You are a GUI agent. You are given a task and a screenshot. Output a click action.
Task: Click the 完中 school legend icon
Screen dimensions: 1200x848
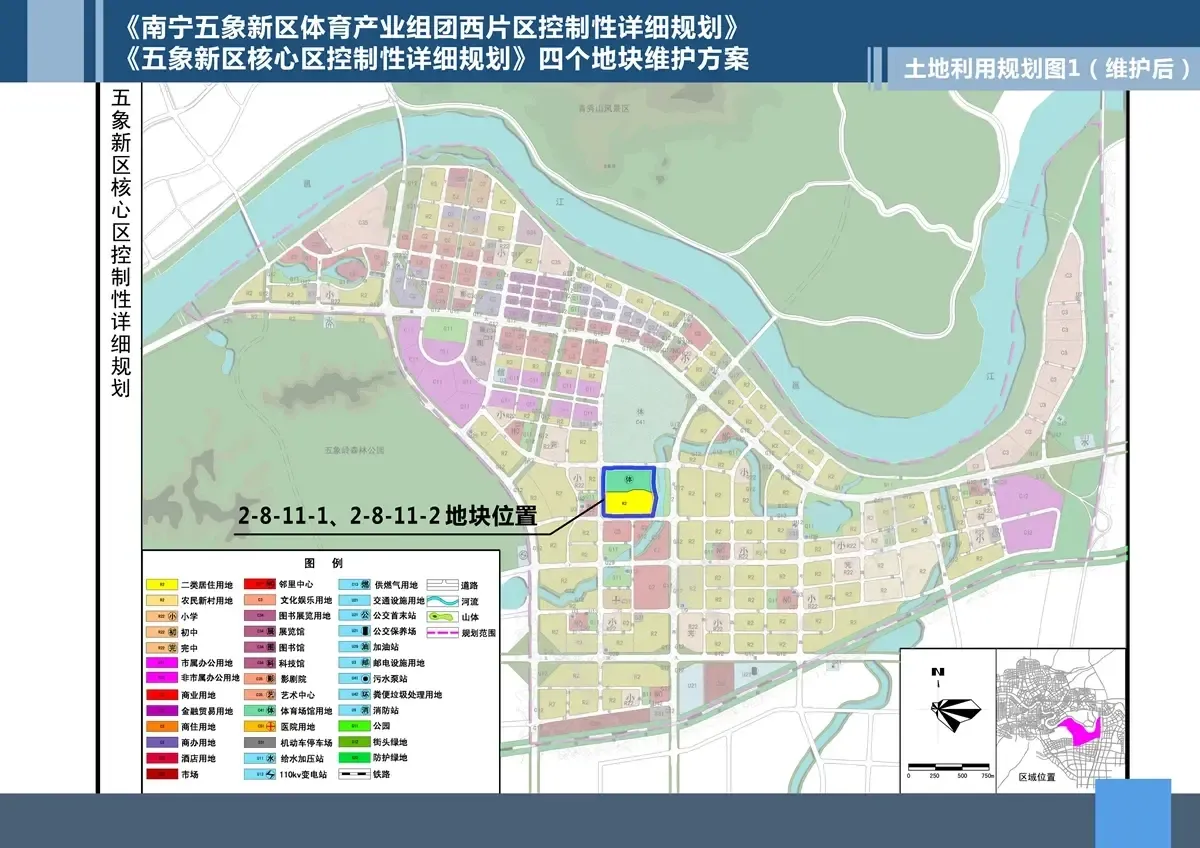click(x=172, y=648)
